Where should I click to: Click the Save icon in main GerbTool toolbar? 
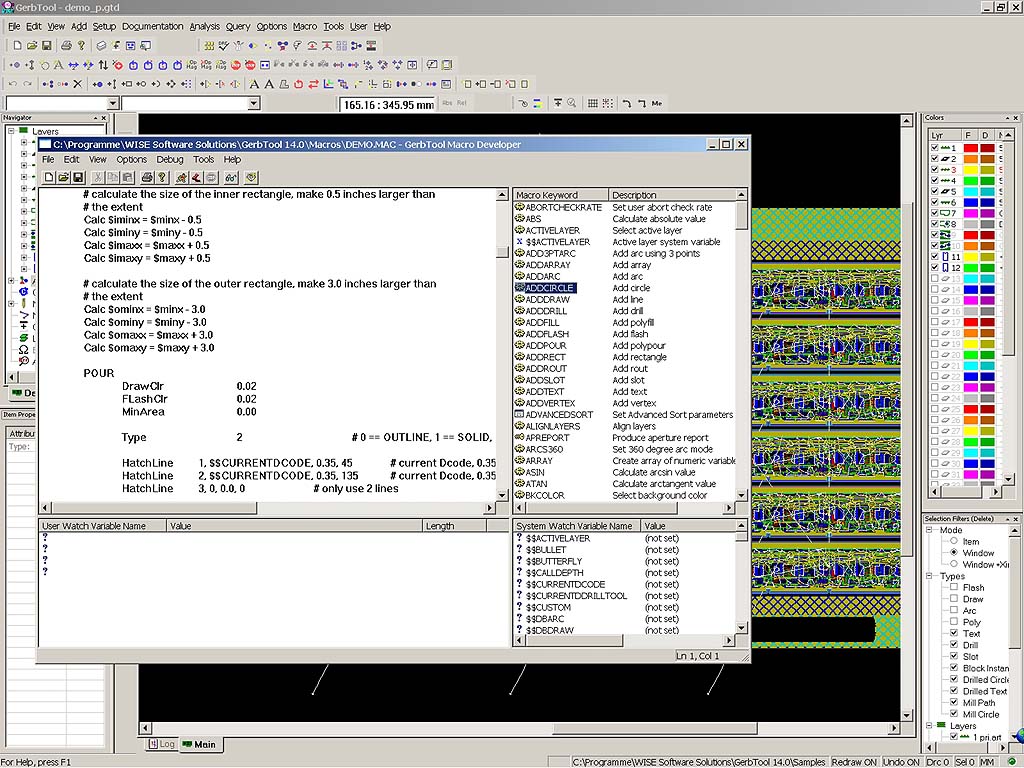click(x=46, y=46)
